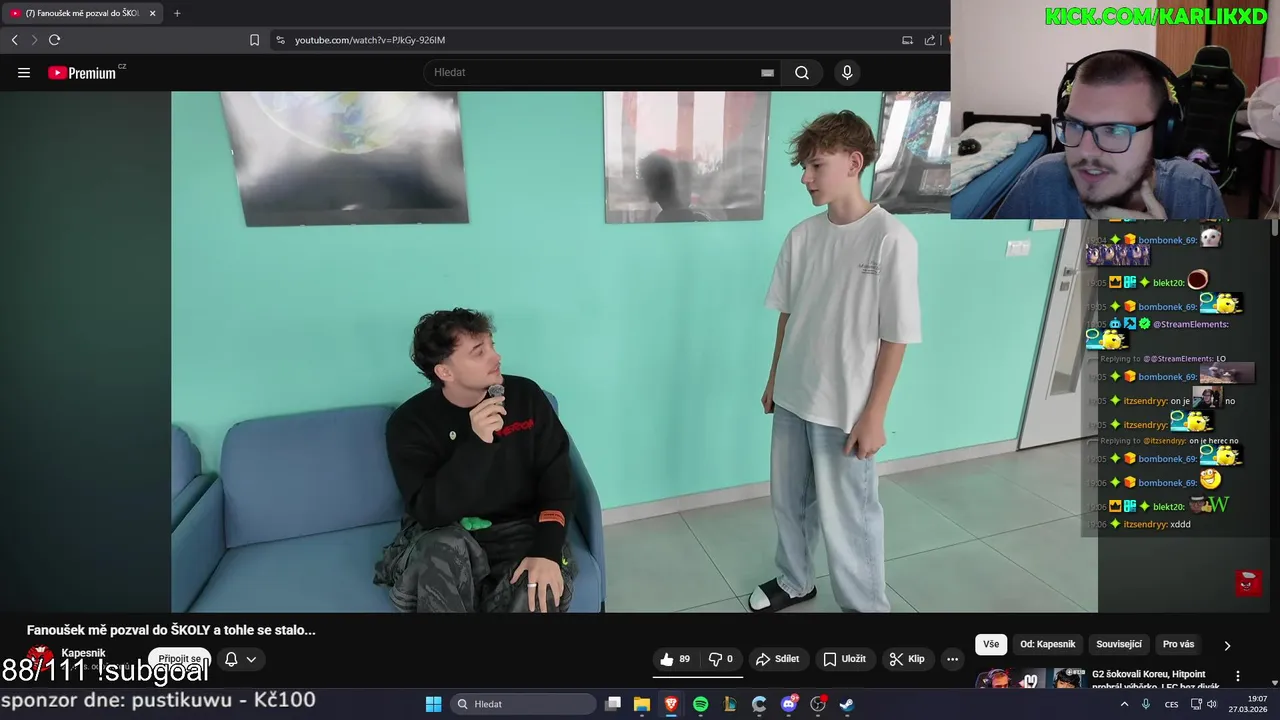Click @StreamElements chat username
The height and width of the screenshot is (720, 1280).
(x=1191, y=324)
